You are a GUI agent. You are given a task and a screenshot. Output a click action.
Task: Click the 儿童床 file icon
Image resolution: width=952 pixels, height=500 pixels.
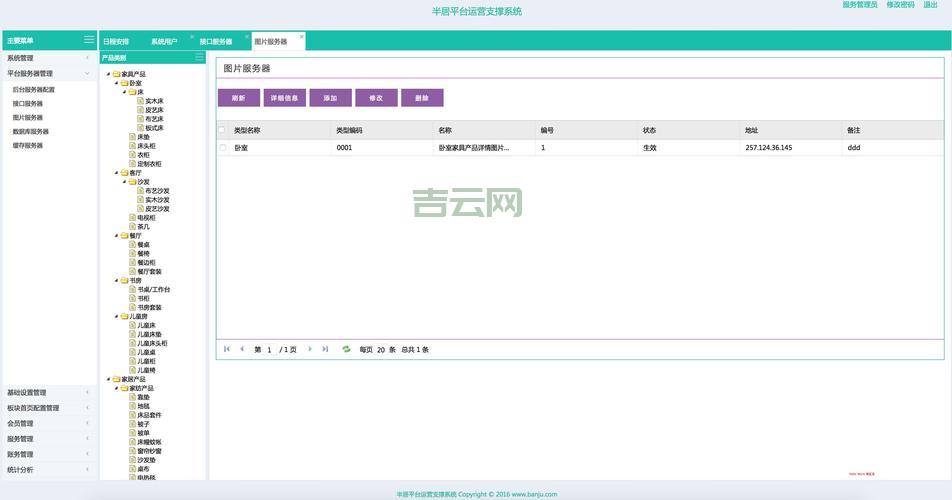tap(132, 325)
